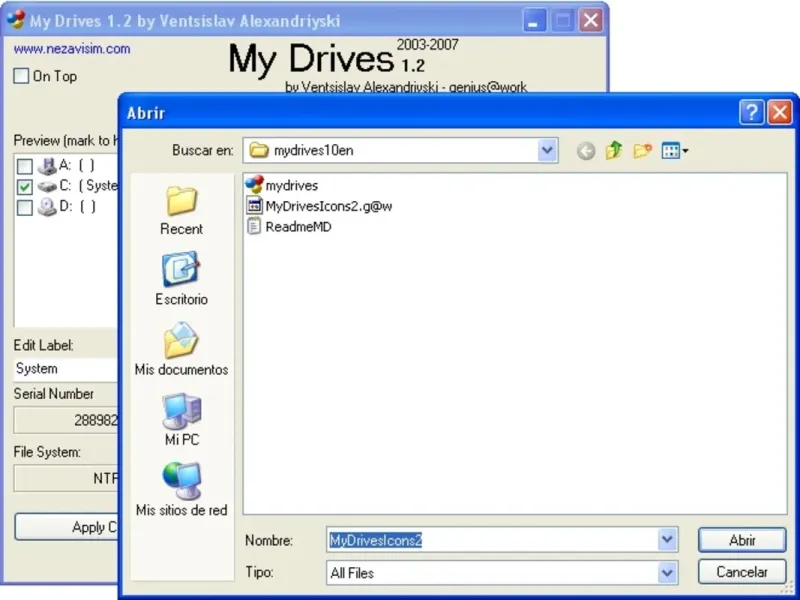
Task: Enable the On Top checkbox
Action: 21,76
